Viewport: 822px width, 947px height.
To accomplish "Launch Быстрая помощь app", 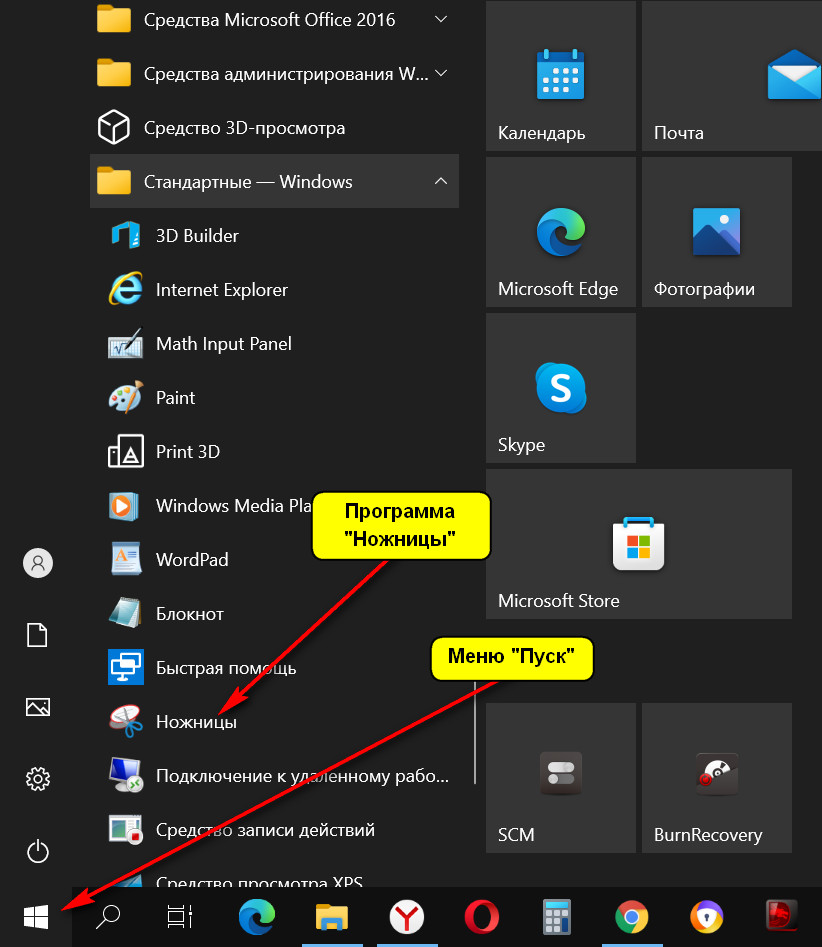I will pos(274,668).
